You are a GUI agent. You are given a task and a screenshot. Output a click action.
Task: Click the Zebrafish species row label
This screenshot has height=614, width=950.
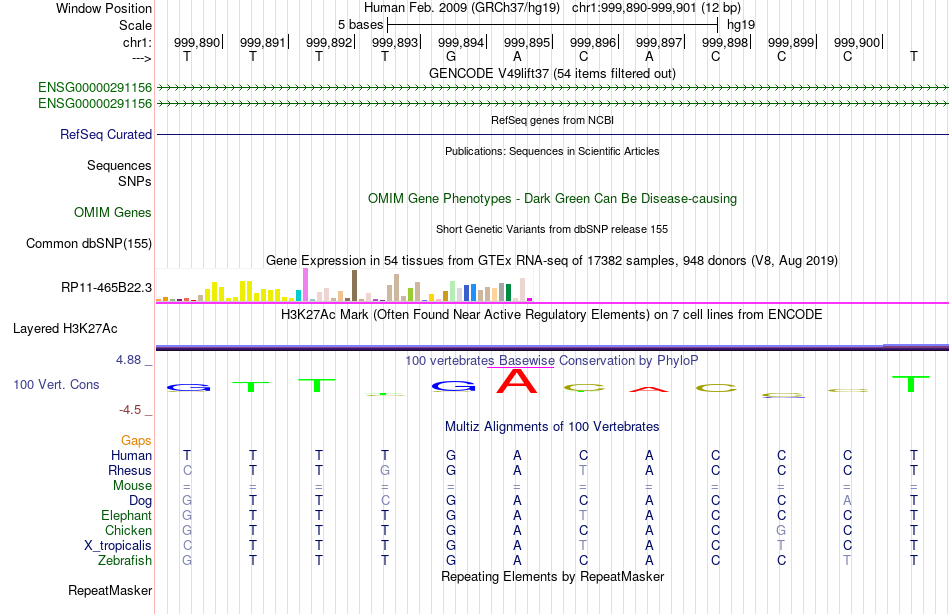click(x=125, y=561)
